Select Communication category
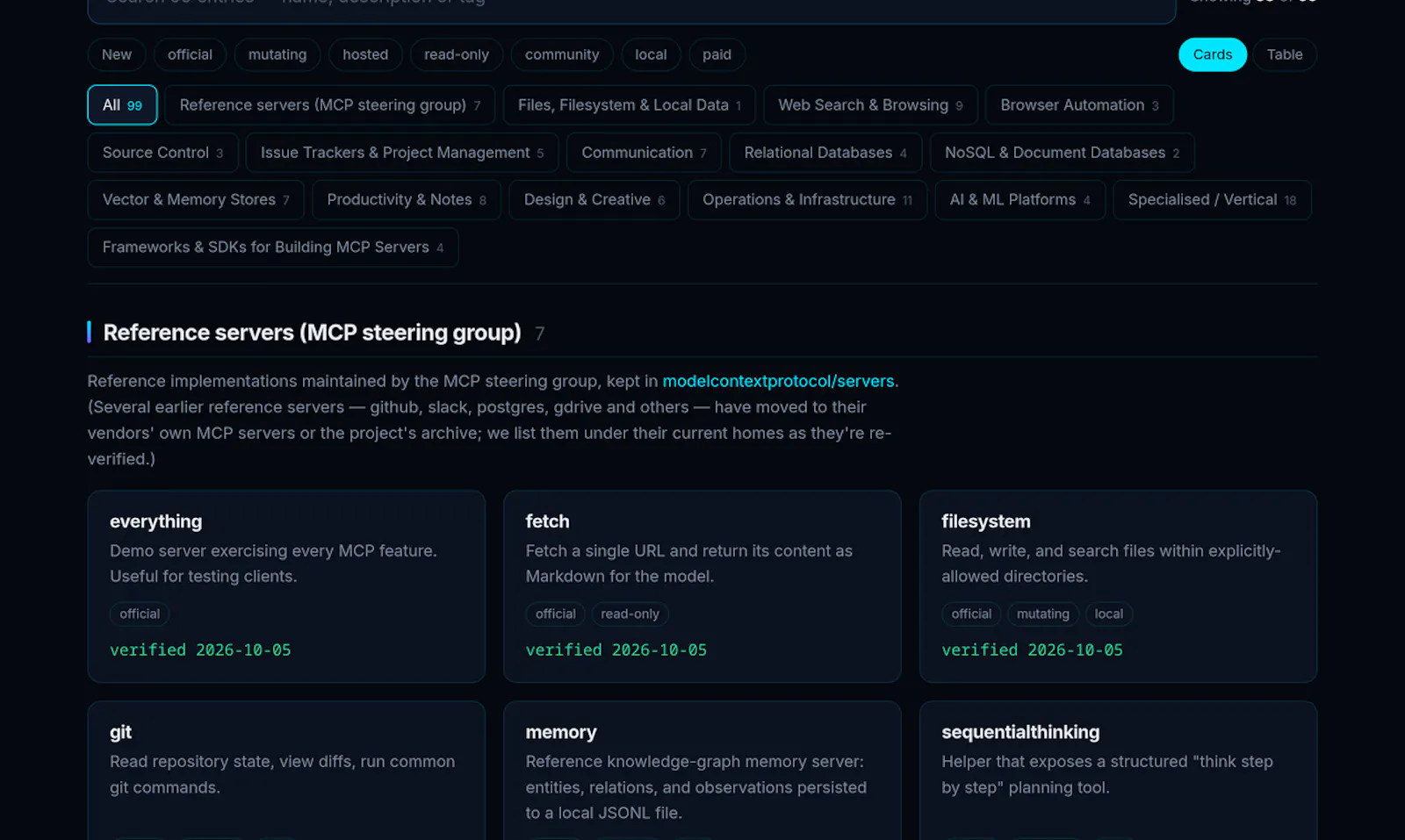This screenshot has height=840, width=1405. tap(644, 153)
